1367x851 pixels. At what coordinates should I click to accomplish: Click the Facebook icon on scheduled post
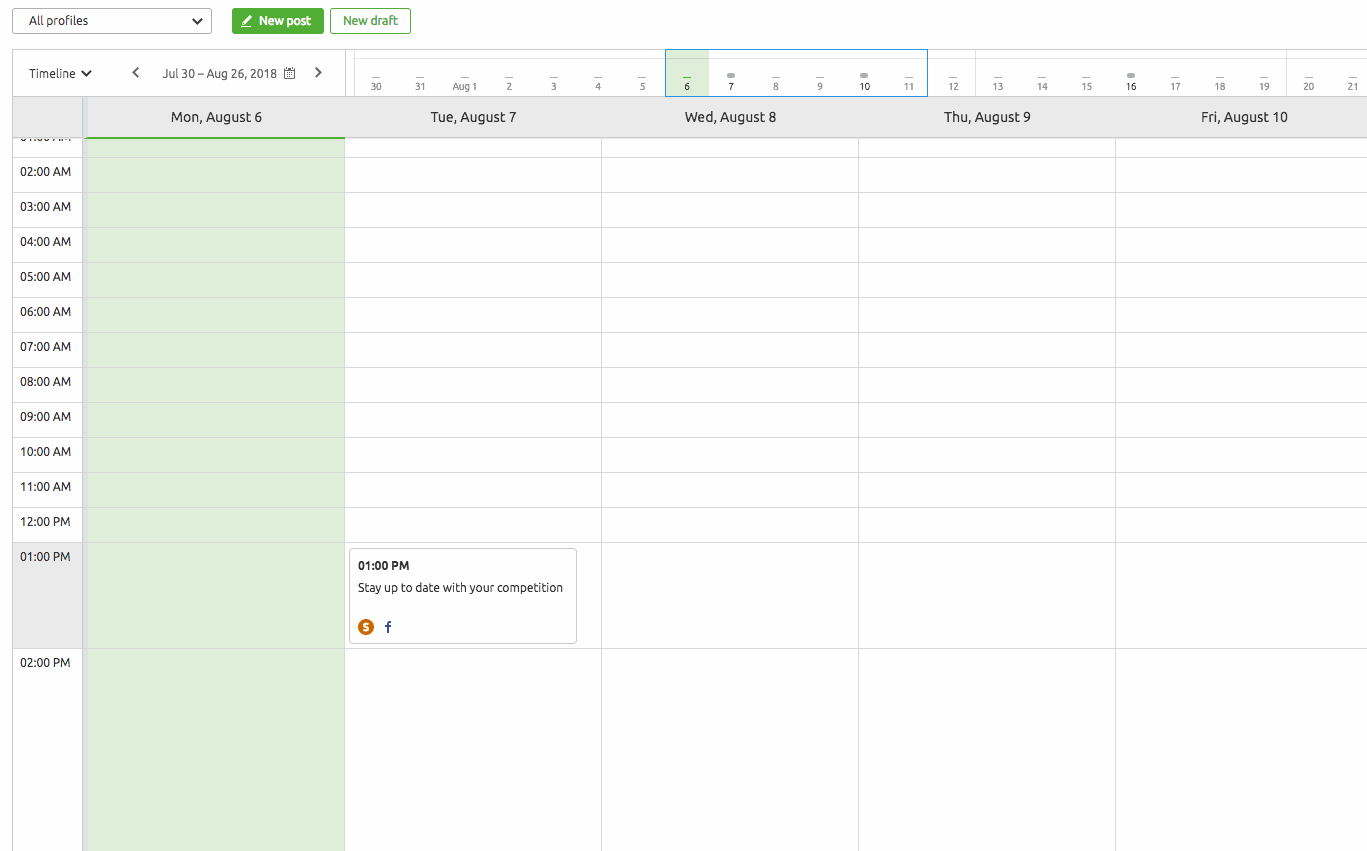pyautogui.click(x=388, y=627)
